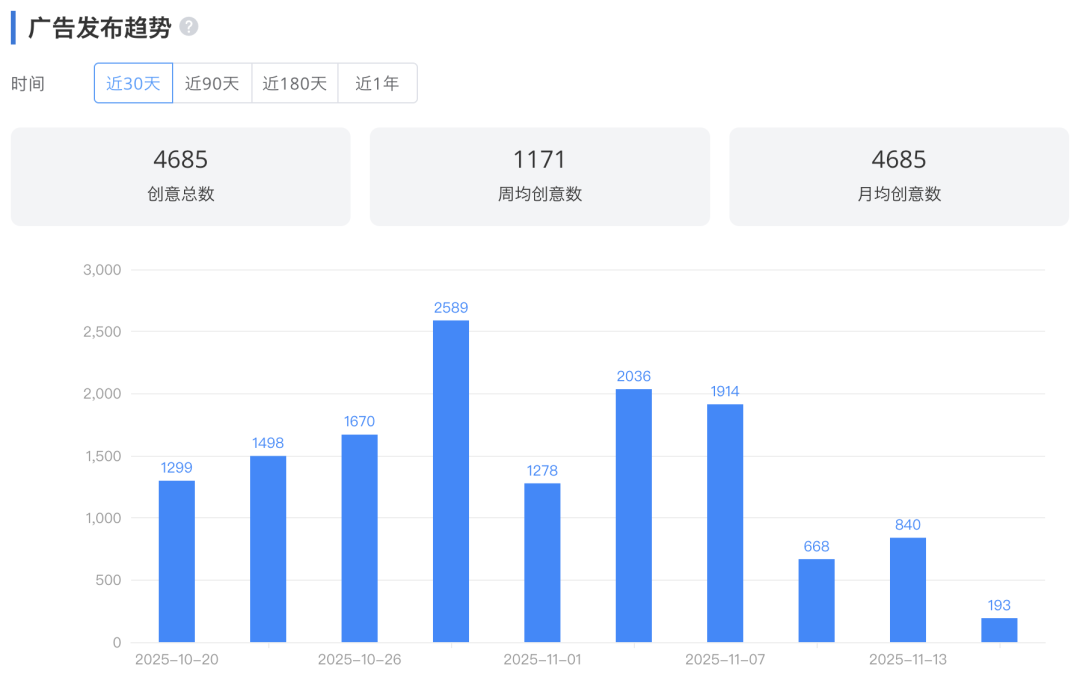Image resolution: width=1080 pixels, height=677 pixels.
Task: Click the data label 1670 above its bar
Action: point(359,421)
